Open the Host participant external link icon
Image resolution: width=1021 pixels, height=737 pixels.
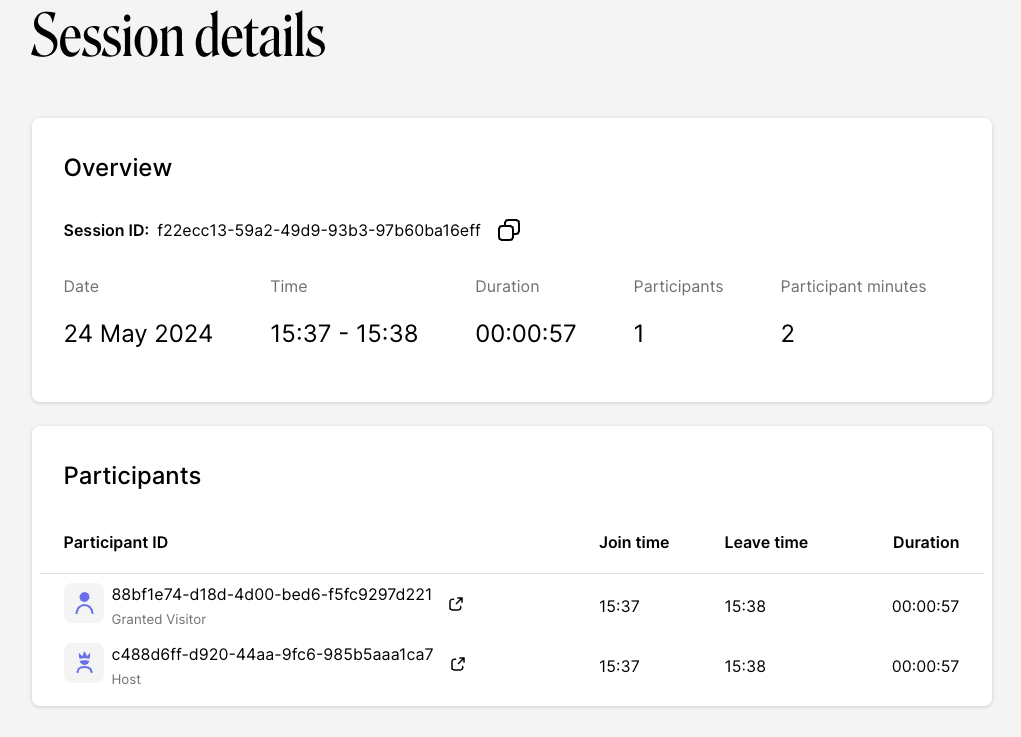[x=458, y=664]
